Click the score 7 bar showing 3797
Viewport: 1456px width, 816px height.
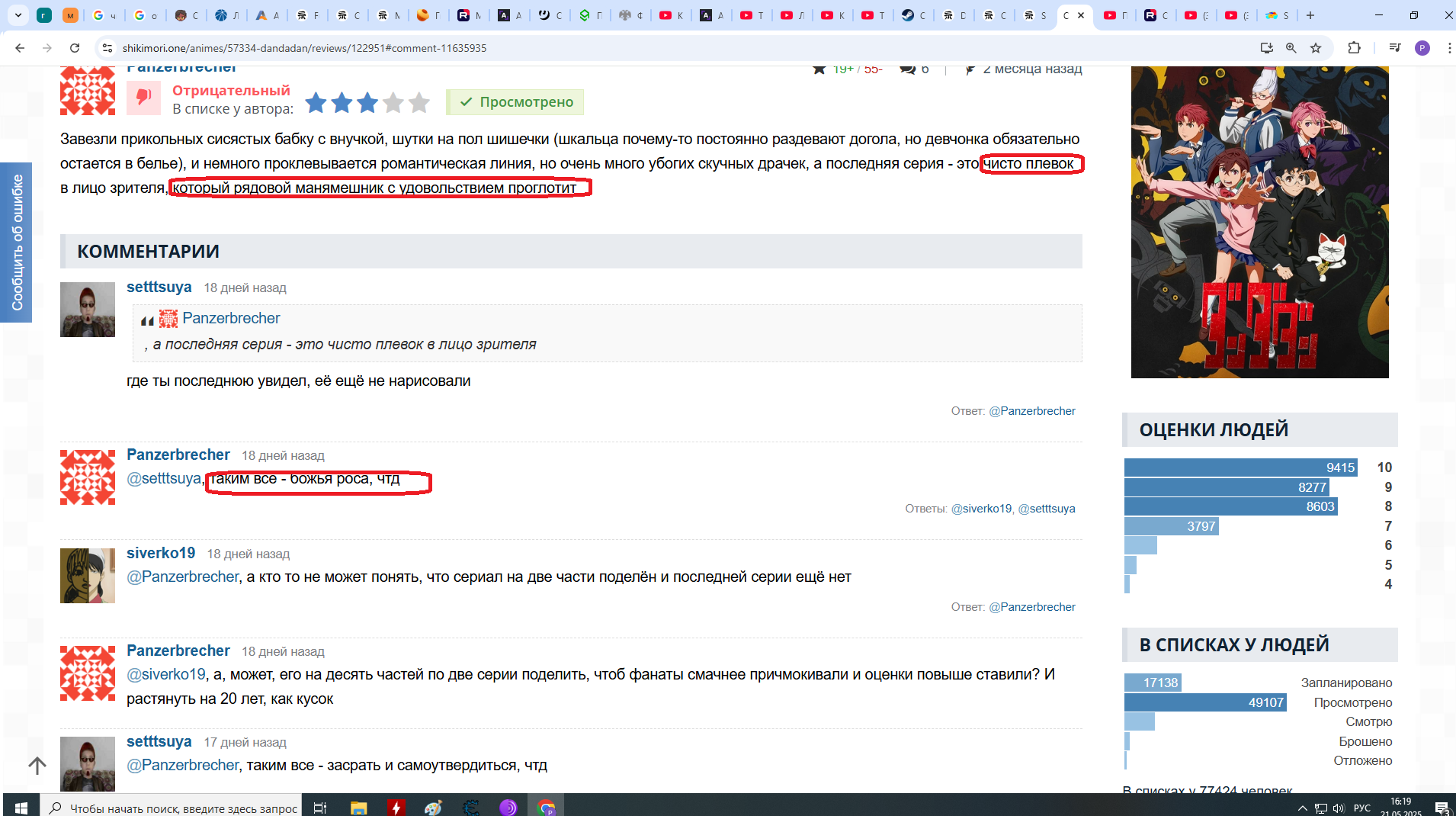1172,526
